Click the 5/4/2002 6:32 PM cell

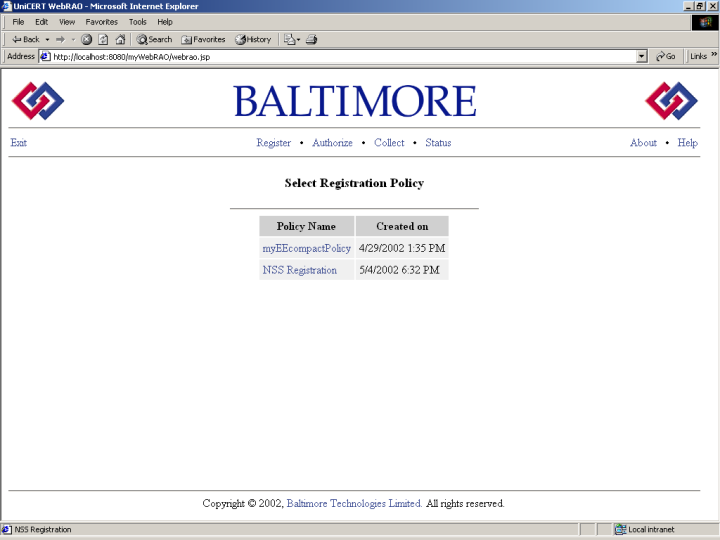click(x=402, y=270)
